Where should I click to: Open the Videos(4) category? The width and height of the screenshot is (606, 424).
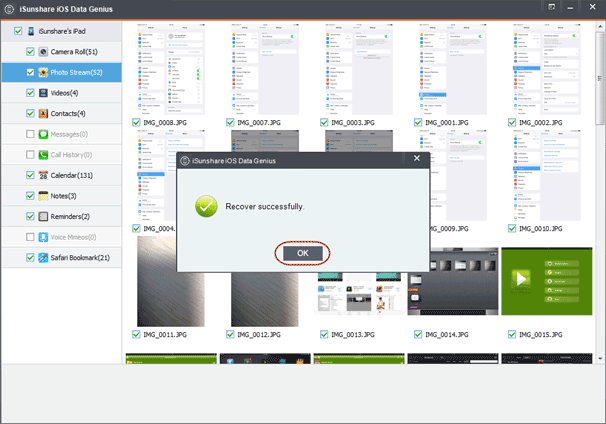pos(61,93)
